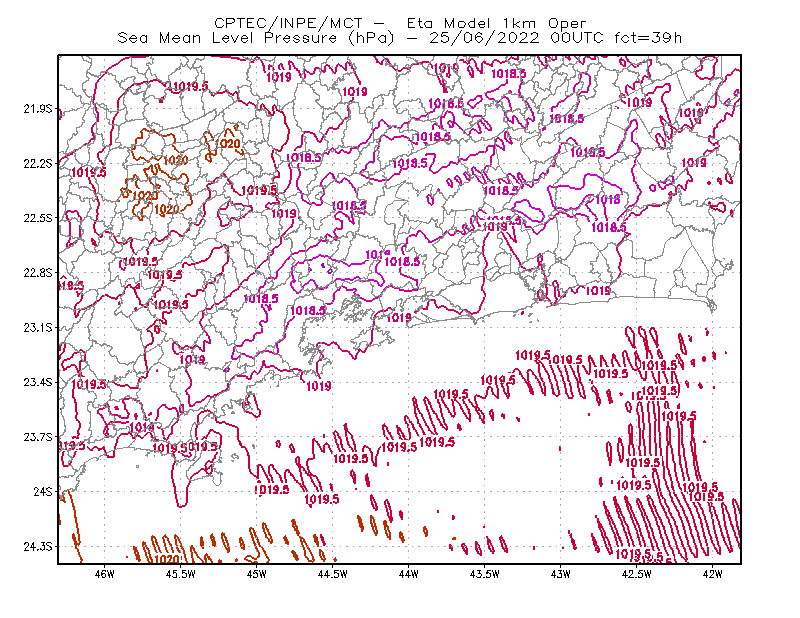Select the '23.7S' latitude label
Viewport: 800px width, 618px height.
[38, 437]
